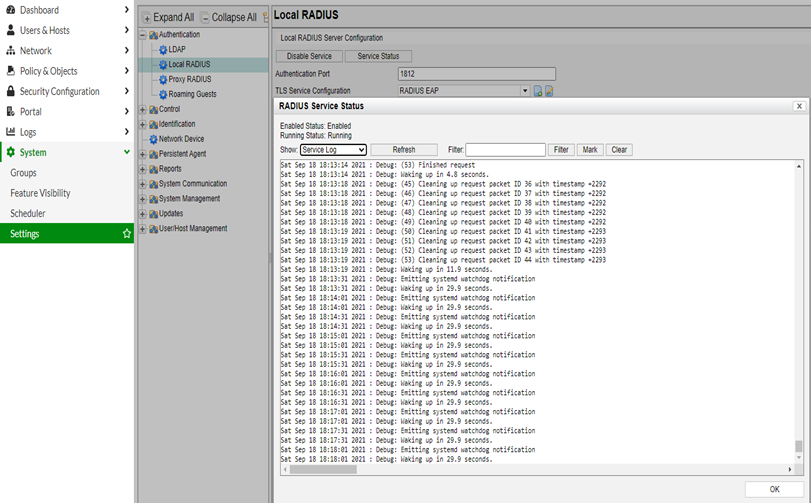Click the Dashboard gauge icon
Viewport: 811px width, 503px height.
click(x=10, y=9)
